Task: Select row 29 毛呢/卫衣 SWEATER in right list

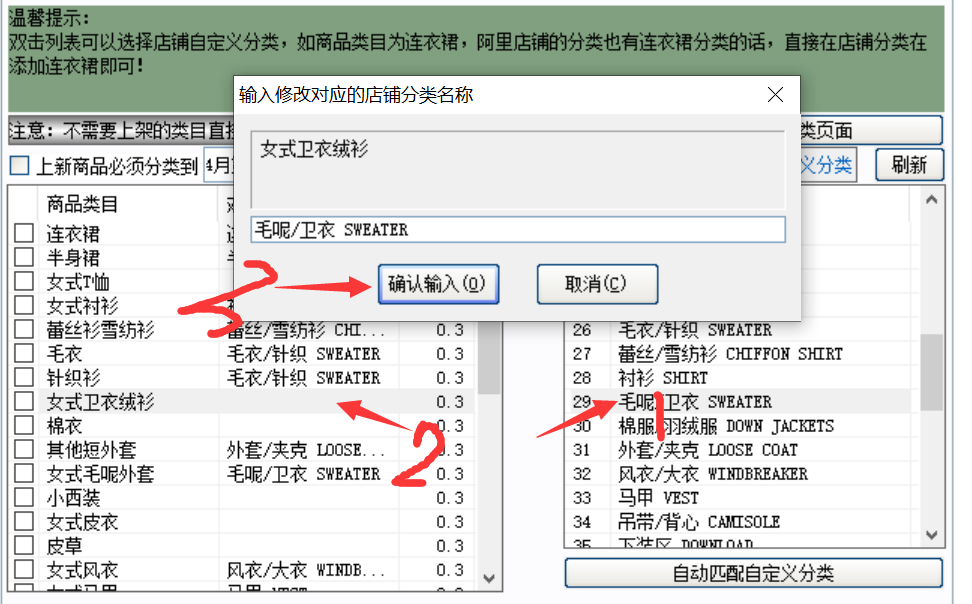Action: (738, 402)
